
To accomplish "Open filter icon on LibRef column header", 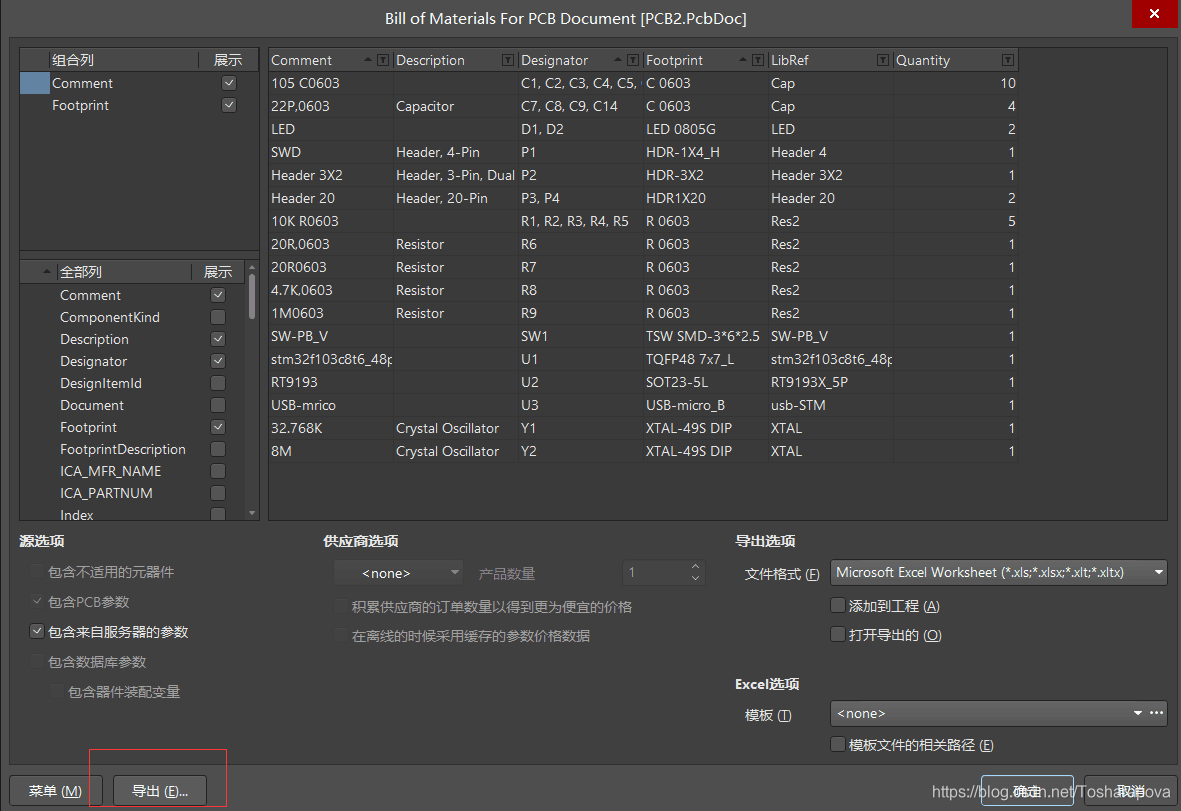I will 883,60.
